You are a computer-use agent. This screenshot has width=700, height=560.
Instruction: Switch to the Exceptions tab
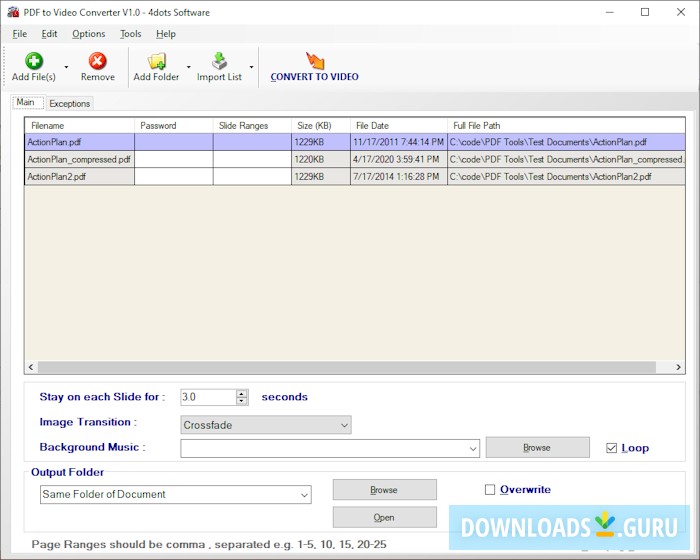pos(69,103)
